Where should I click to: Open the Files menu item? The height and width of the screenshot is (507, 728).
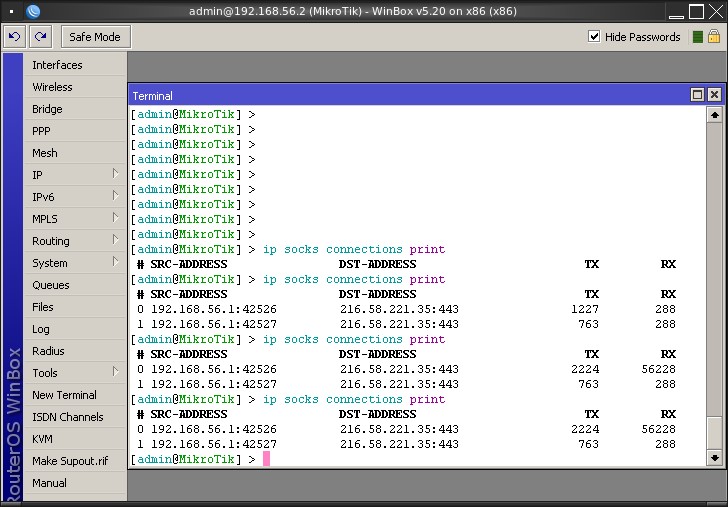pos(75,307)
